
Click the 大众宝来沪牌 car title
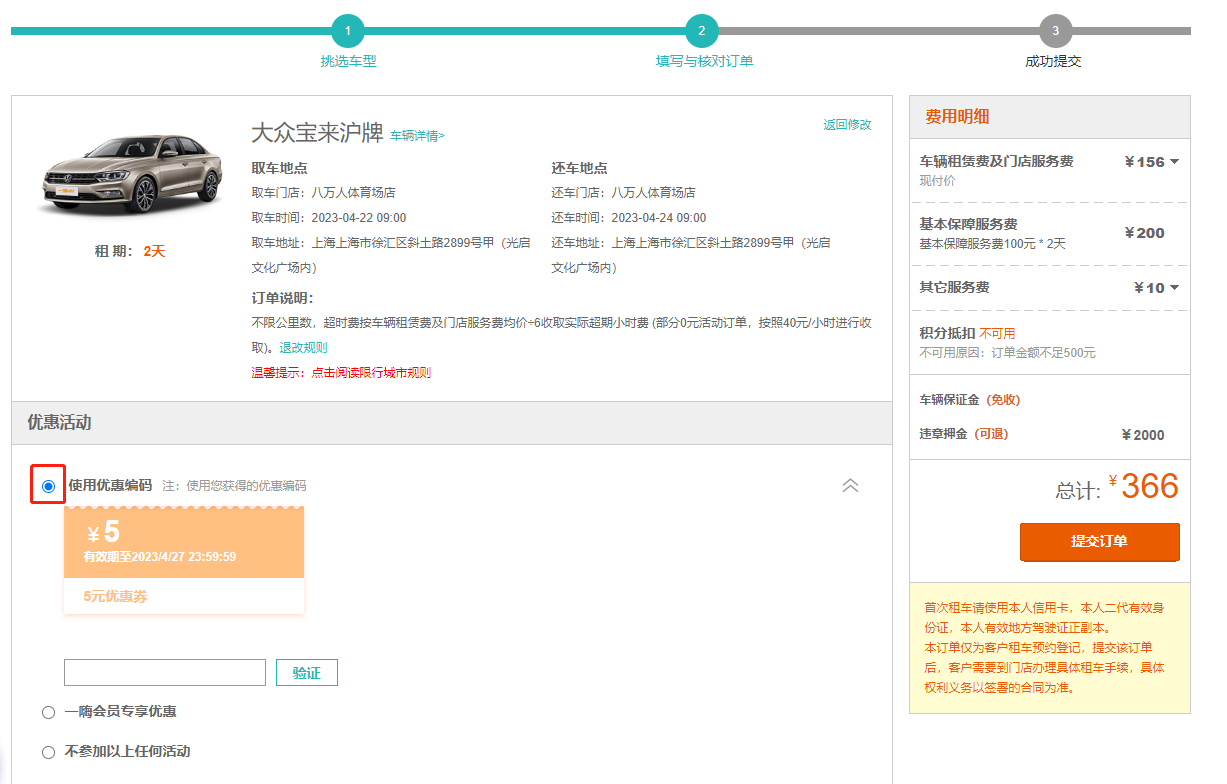317,133
